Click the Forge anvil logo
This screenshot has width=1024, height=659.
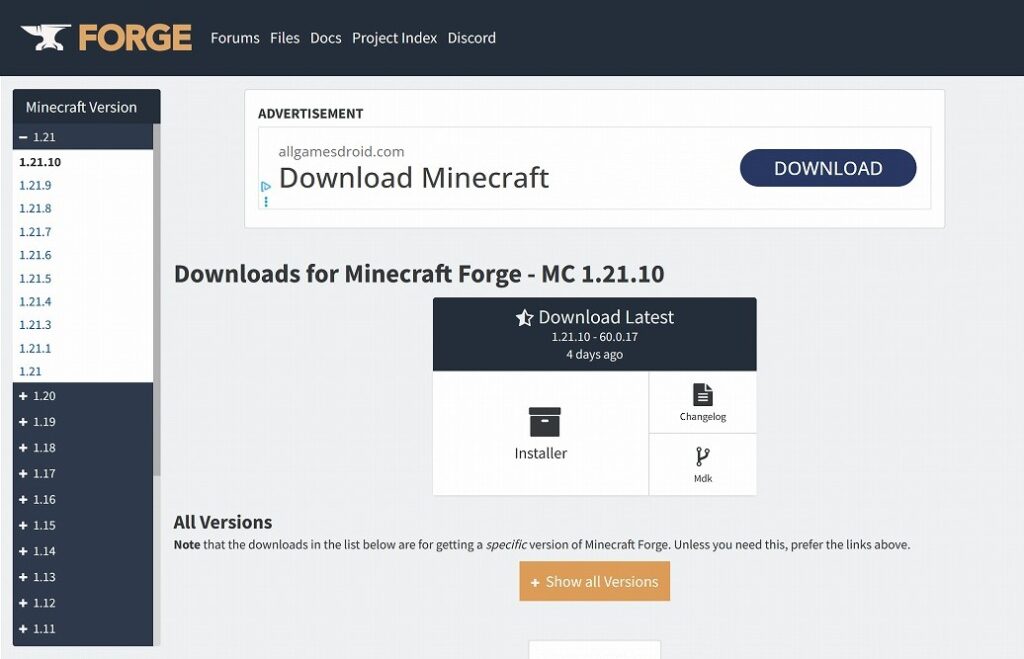pyautogui.click(x=46, y=38)
